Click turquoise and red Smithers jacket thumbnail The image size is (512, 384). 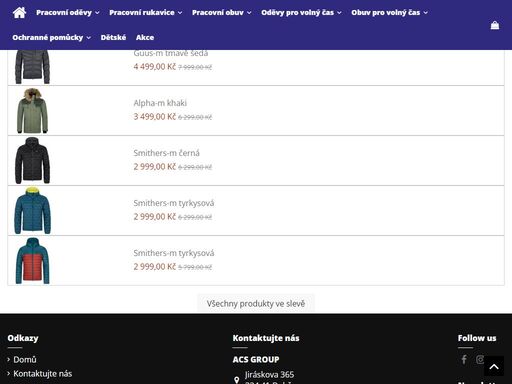(32, 261)
